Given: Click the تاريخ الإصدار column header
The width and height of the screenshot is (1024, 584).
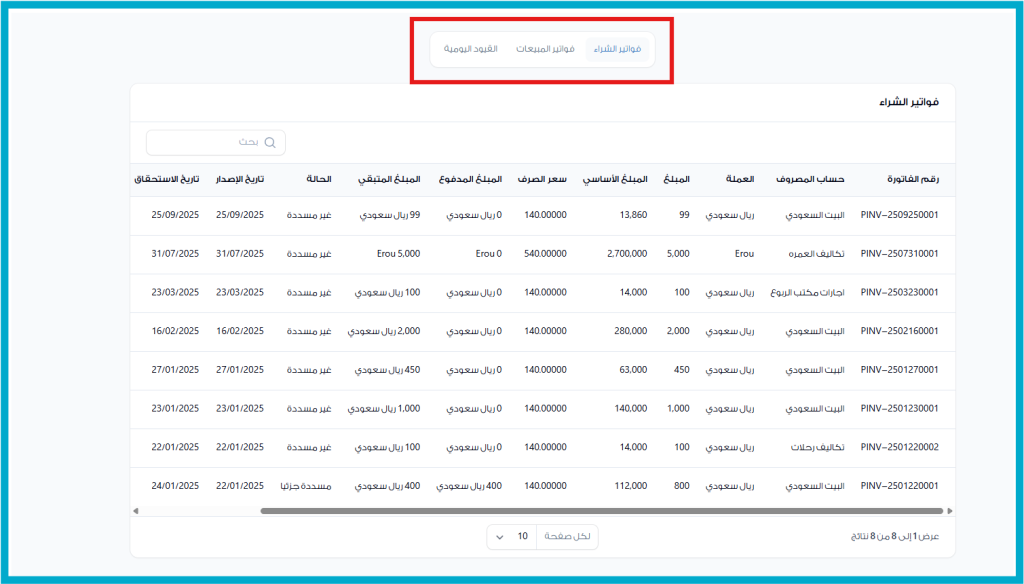Looking at the screenshot, I should pyautogui.click(x=240, y=180).
